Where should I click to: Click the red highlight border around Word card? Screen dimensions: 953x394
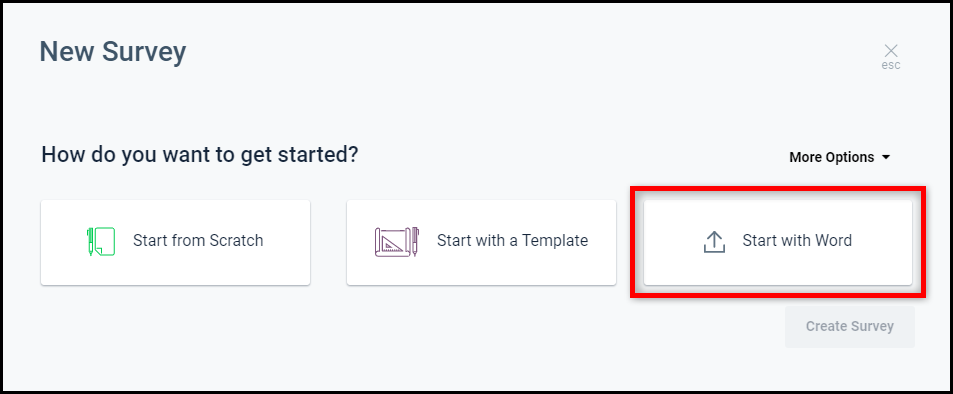[778, 190]
